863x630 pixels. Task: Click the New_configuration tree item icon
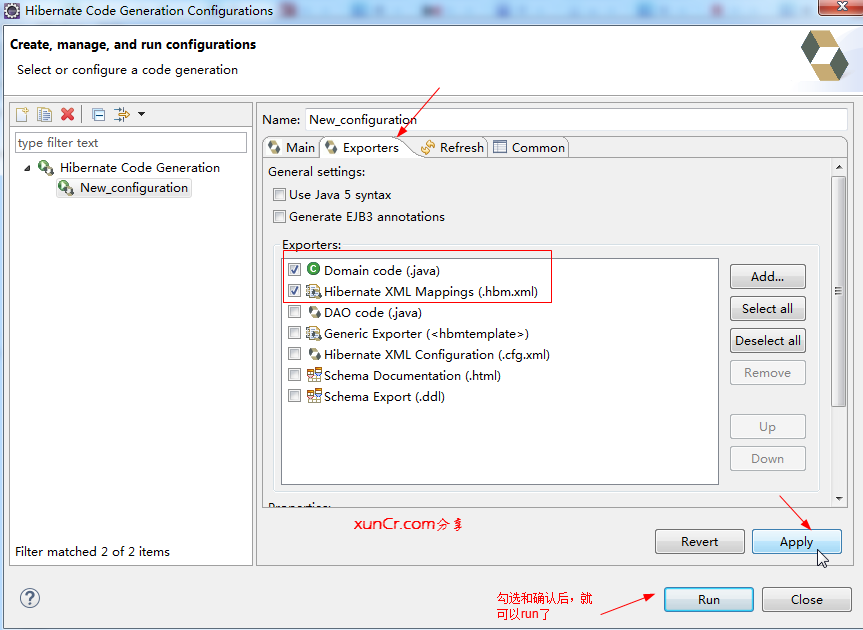66,188
